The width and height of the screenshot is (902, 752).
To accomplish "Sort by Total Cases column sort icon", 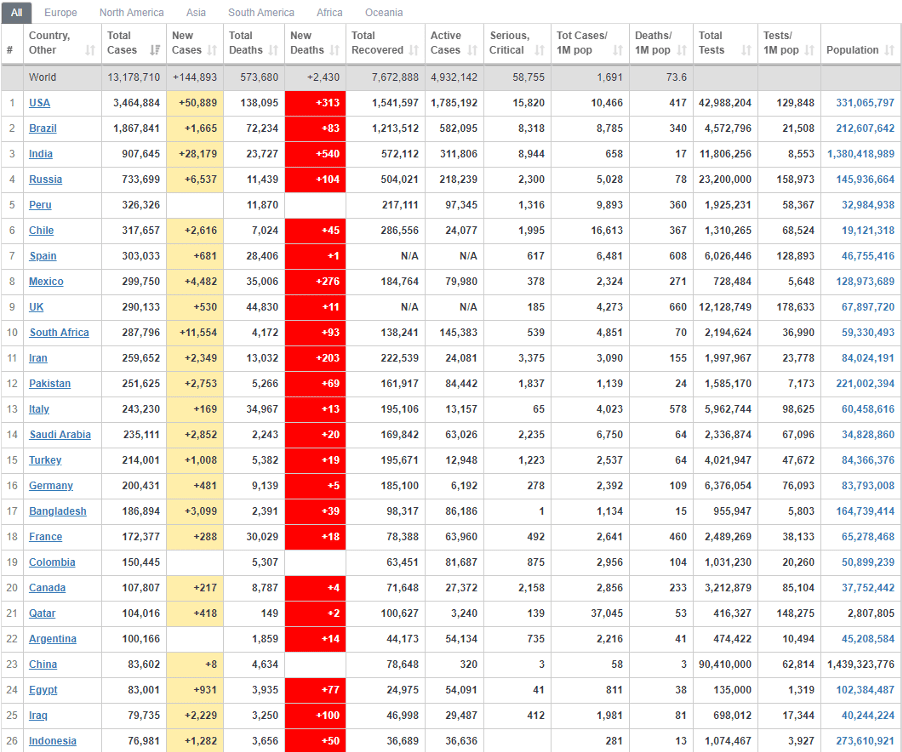I will (x=155, y=51).
